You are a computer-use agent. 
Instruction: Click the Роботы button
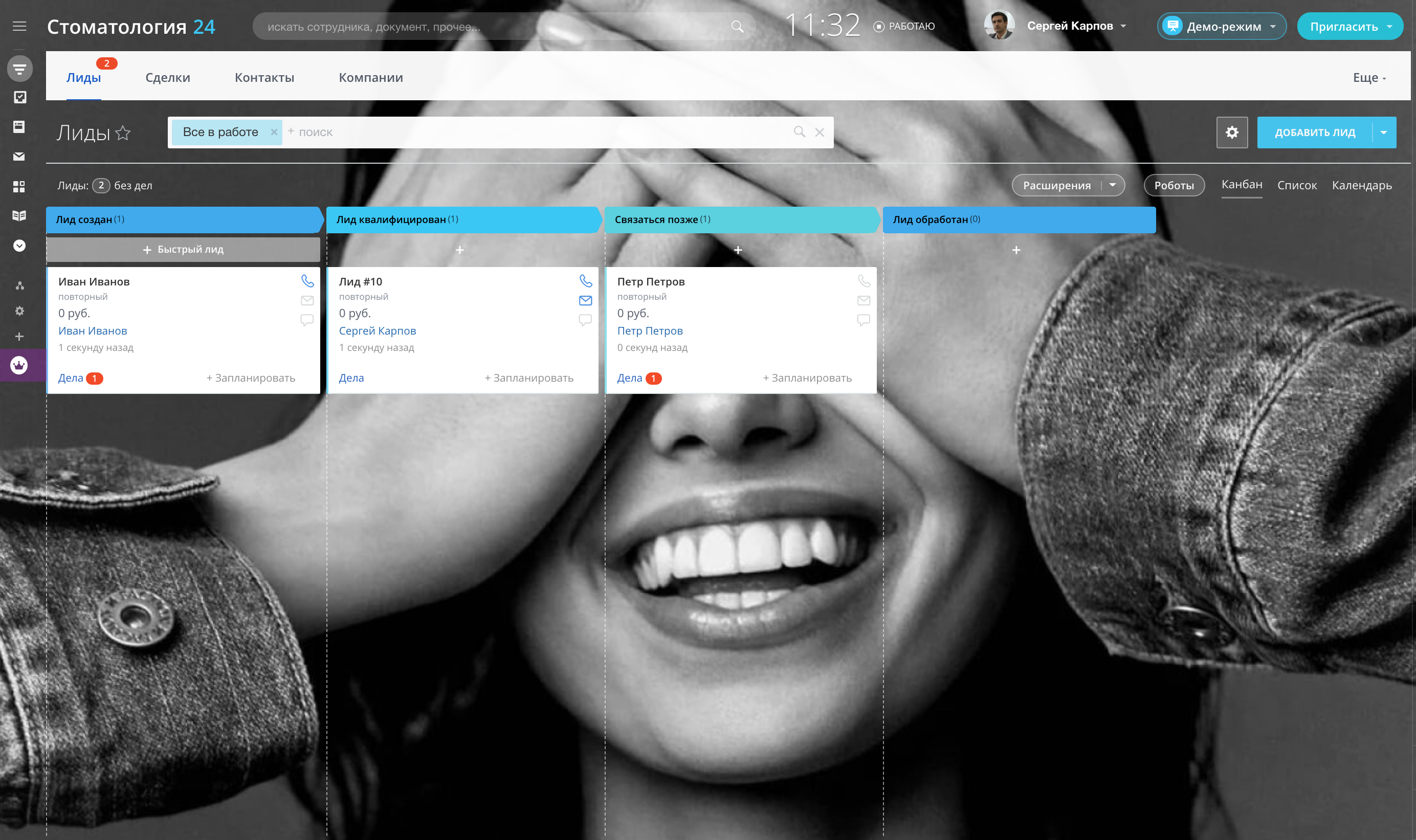pos(1174,185)
